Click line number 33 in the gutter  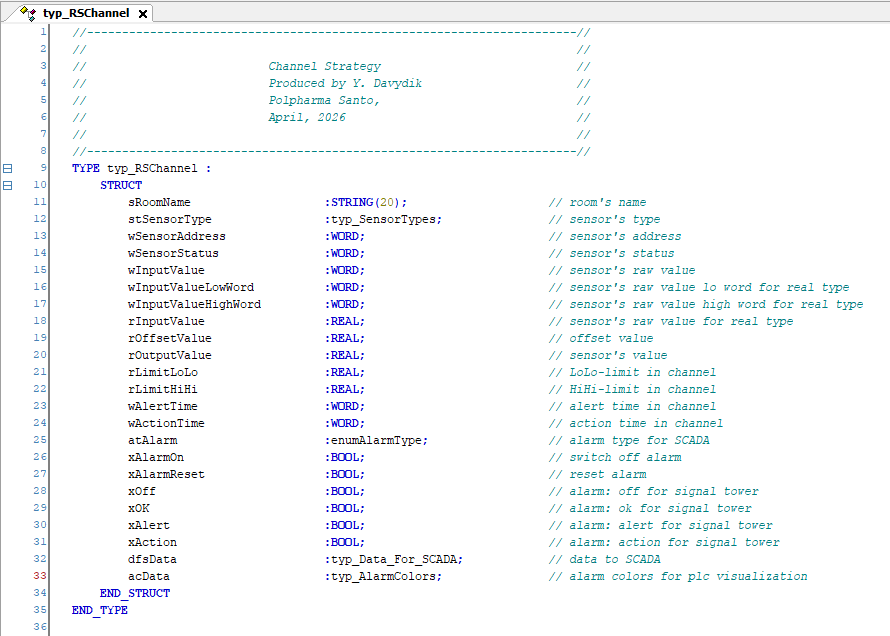[x=40, y=576]
